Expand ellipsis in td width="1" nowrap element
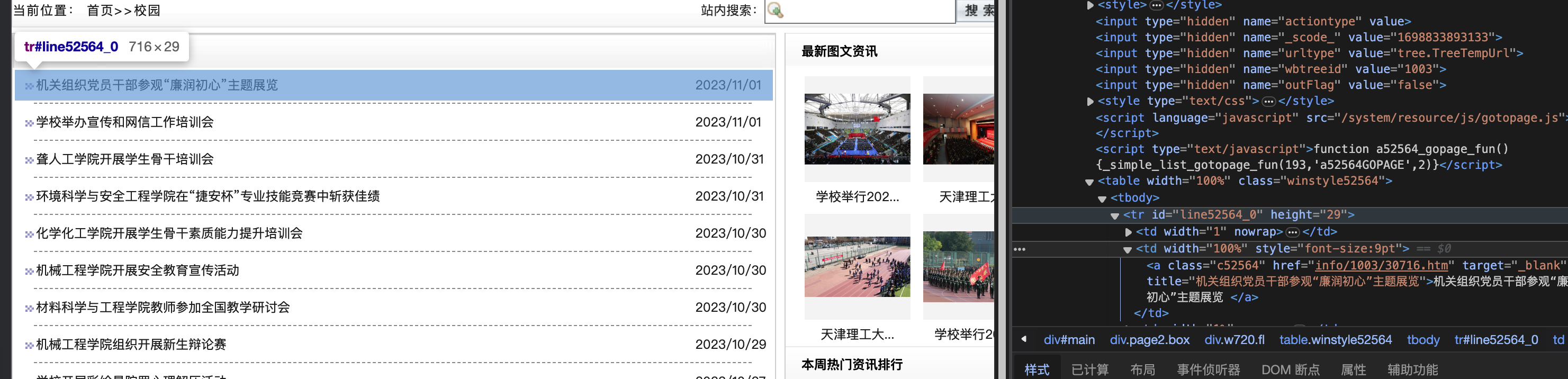1568x379 pixels. (x=1292, y=232)
